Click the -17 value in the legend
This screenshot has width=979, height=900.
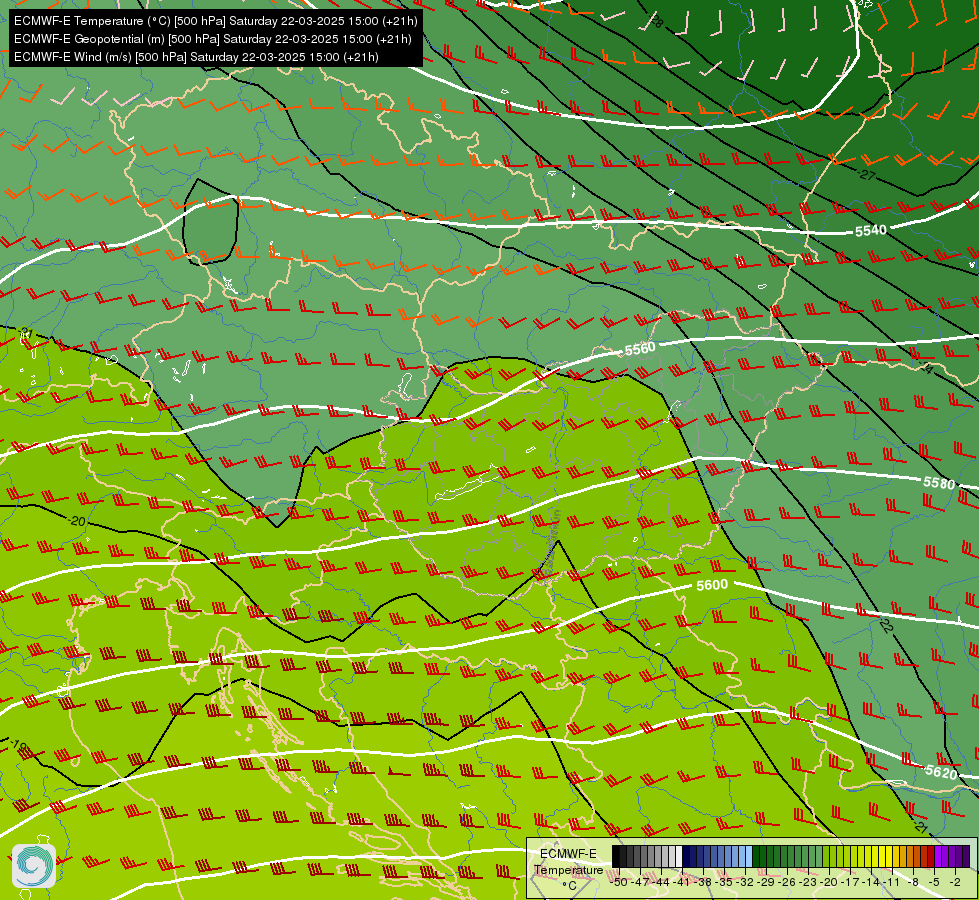click(850, 882)
